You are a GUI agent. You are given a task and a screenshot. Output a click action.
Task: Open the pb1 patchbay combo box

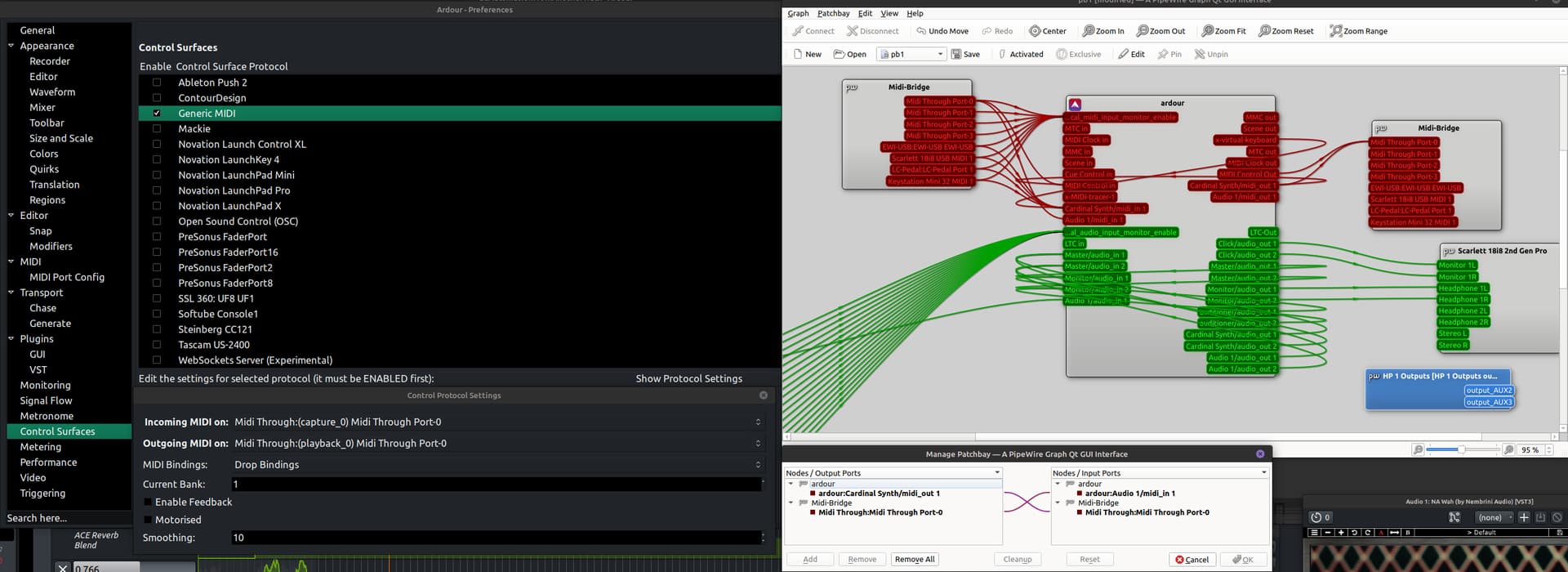tap(911, 54)
